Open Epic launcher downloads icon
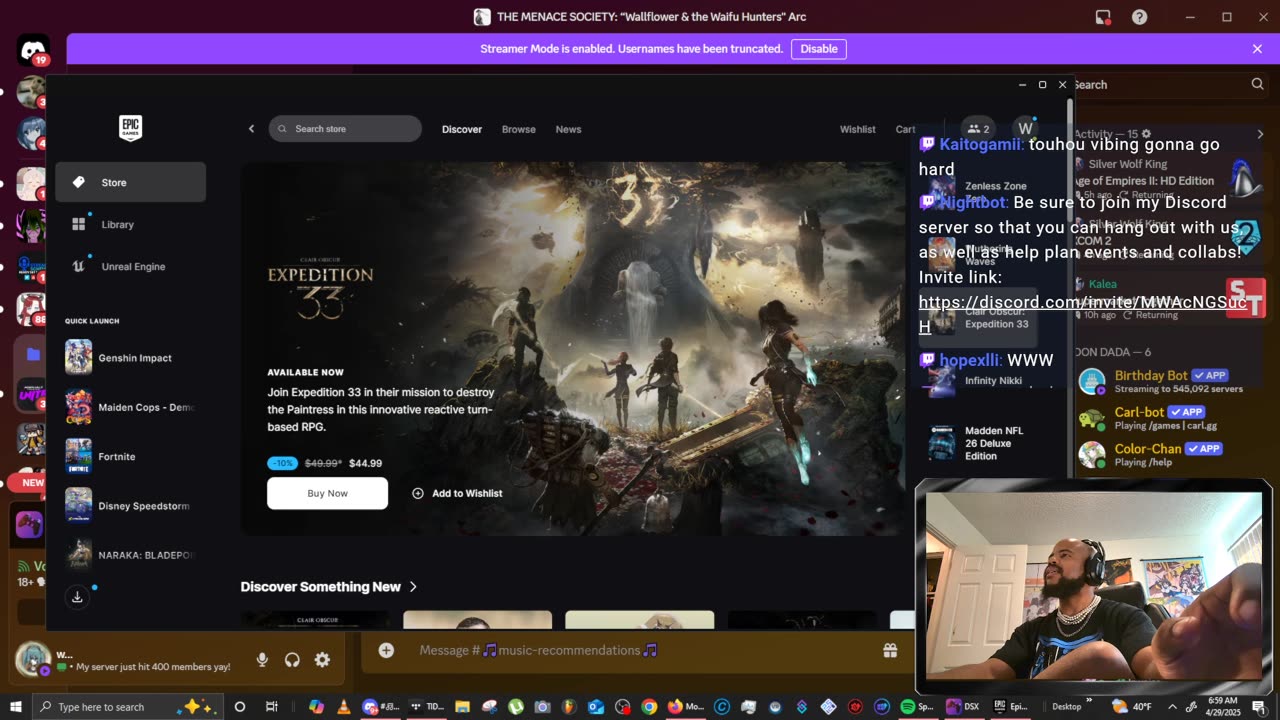1280x720 pixels. point(77,597)
